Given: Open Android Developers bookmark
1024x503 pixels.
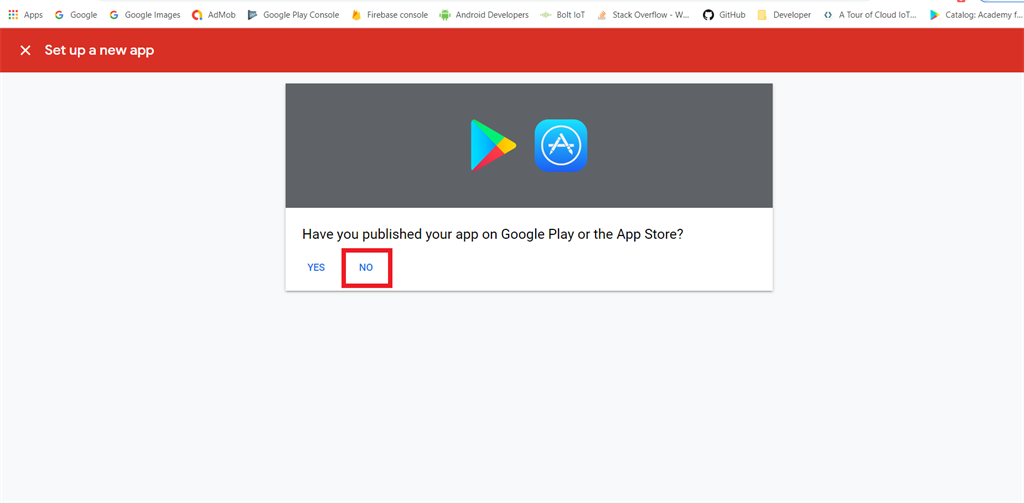Looking at the screenshot, I should (484, 14).
